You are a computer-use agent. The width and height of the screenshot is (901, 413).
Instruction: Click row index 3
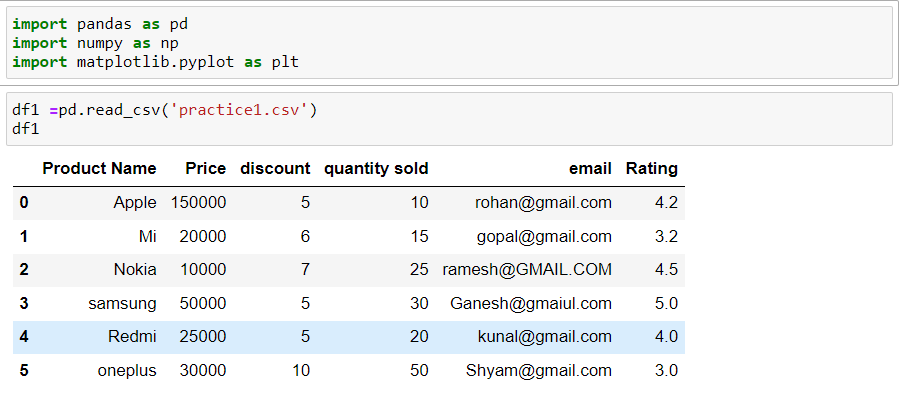24,303
